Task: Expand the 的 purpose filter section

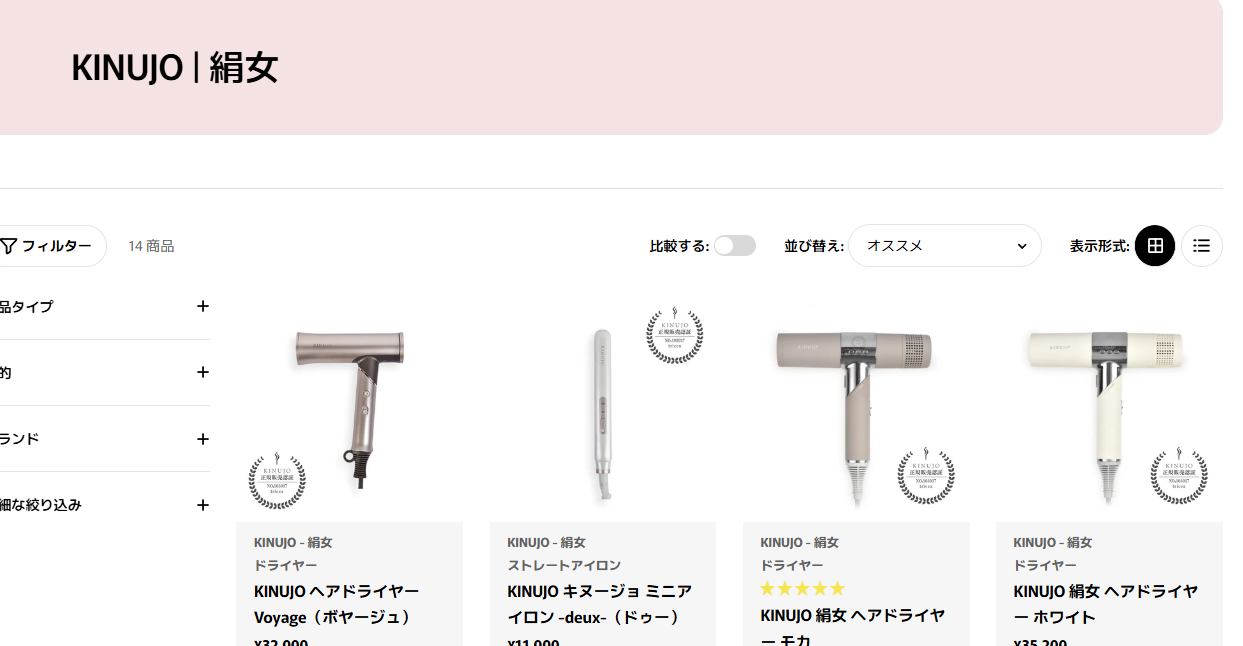Action: (x=104, y=372)
